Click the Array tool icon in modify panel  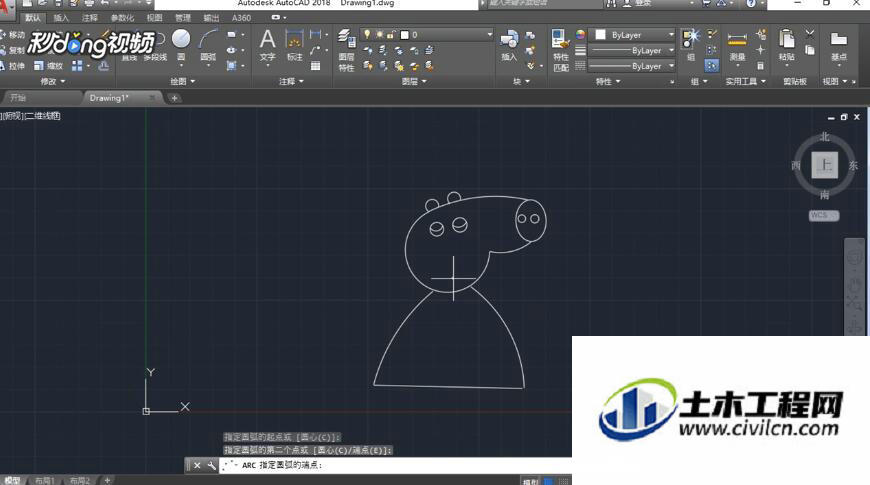[x=77, y=66]
